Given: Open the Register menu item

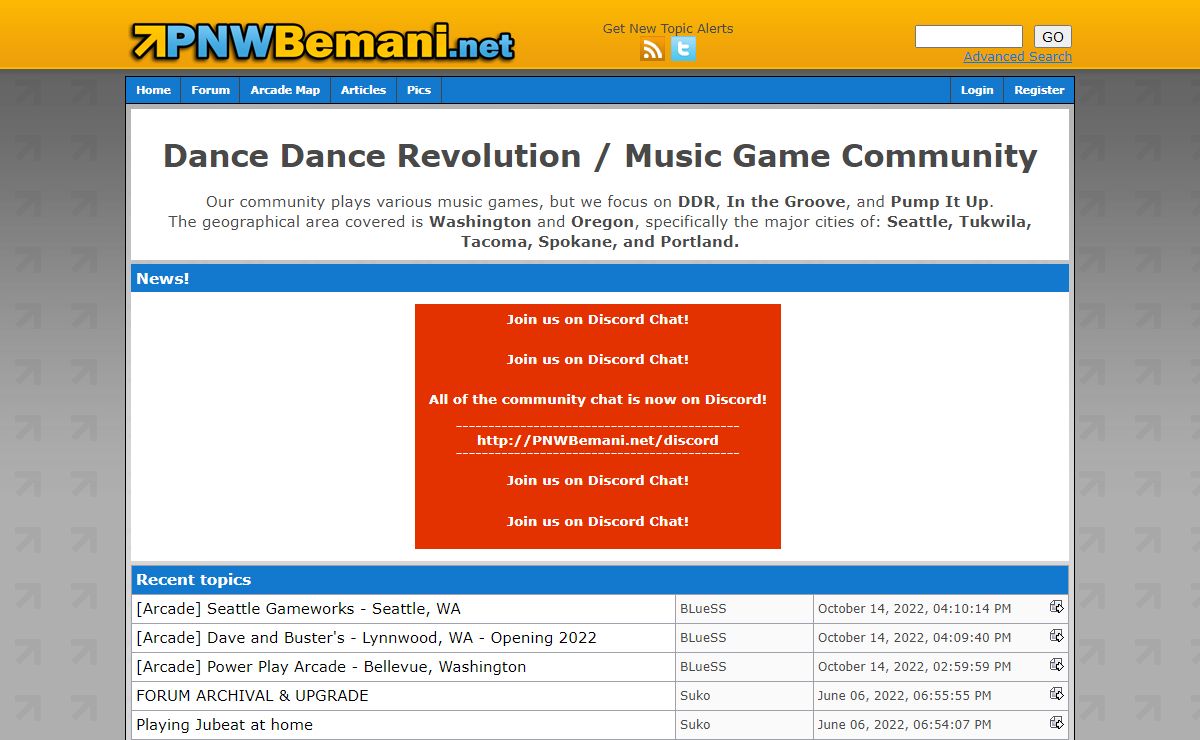Looking at the screenshot, I should pyautogui.click(x=1039, y=90).
